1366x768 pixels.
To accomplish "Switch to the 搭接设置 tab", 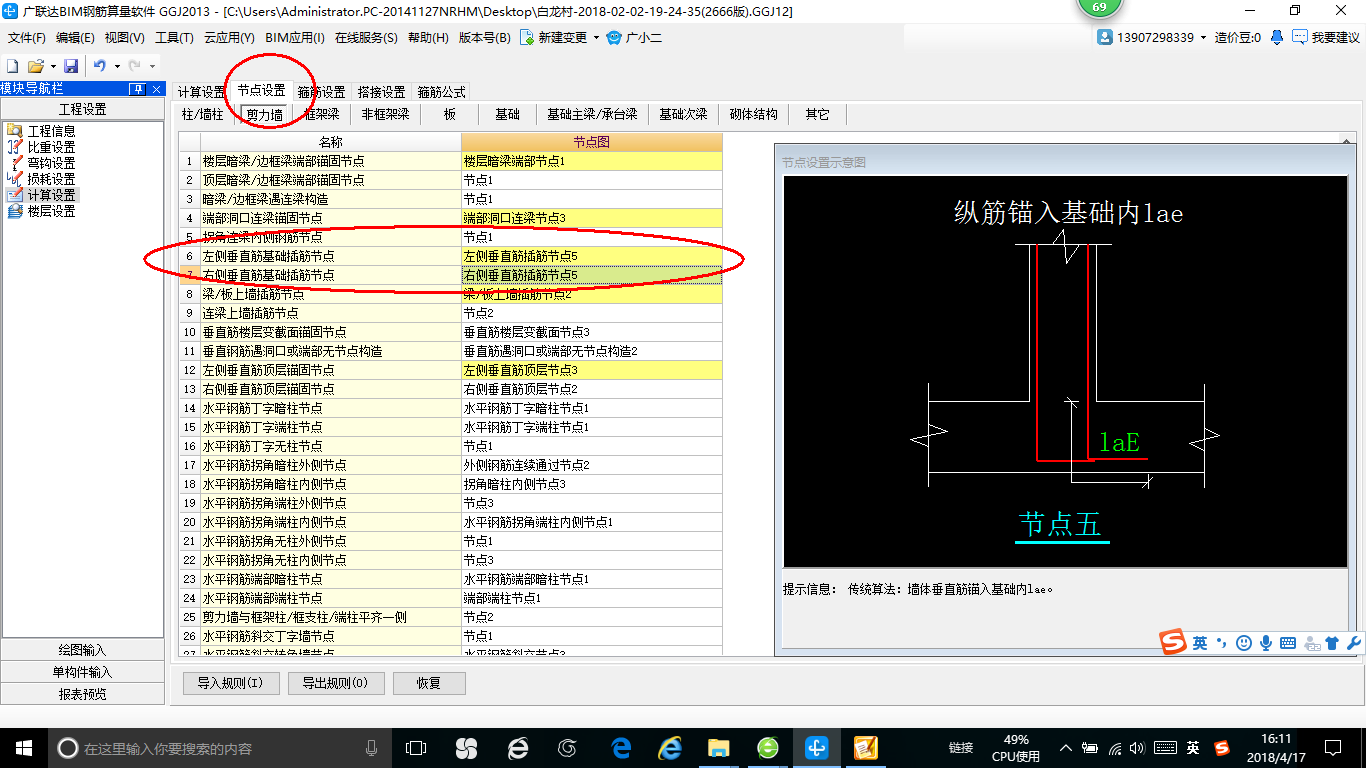I will (382, 92).
